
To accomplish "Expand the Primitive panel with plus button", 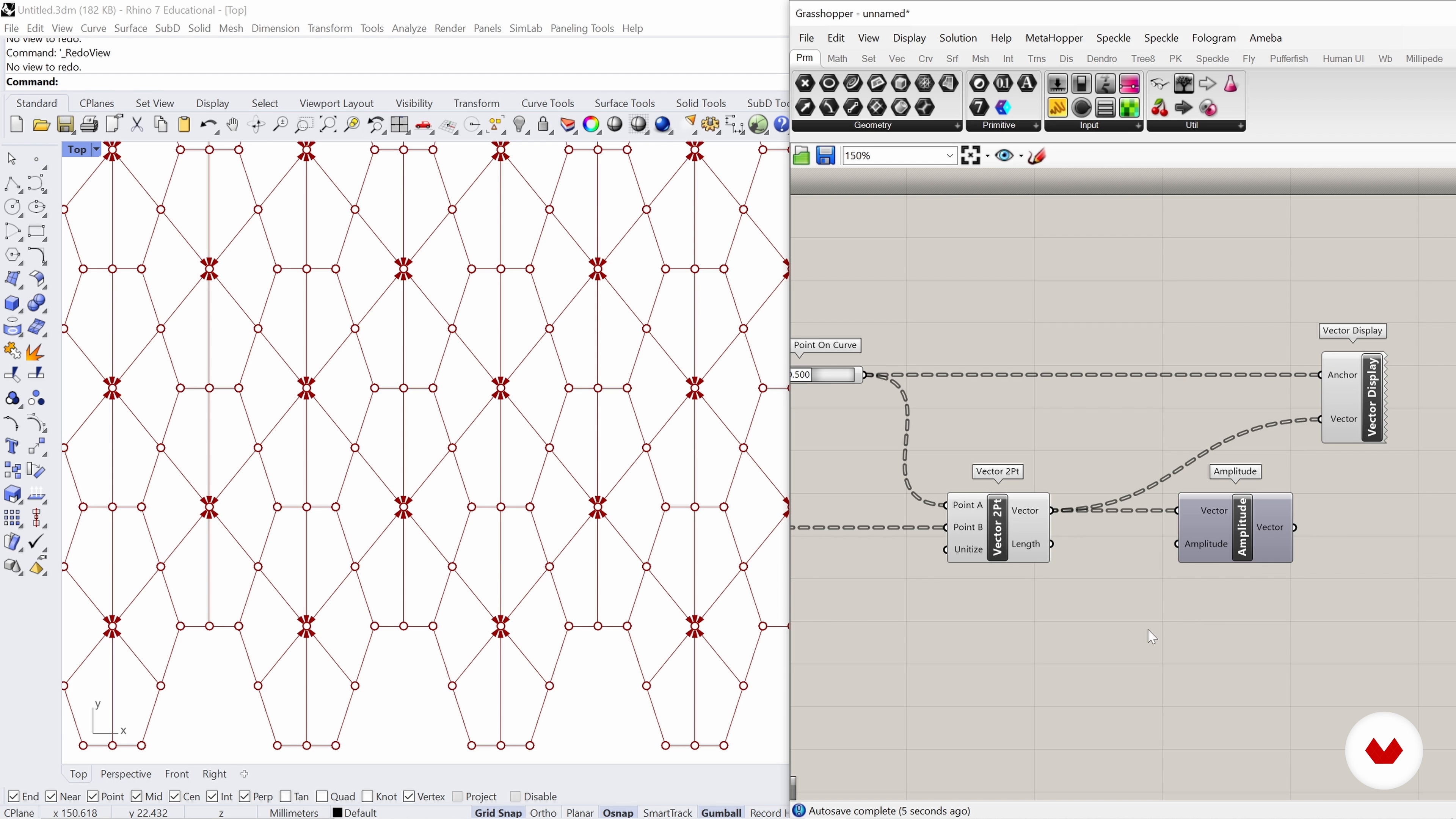I will [x=1036, y=126].
